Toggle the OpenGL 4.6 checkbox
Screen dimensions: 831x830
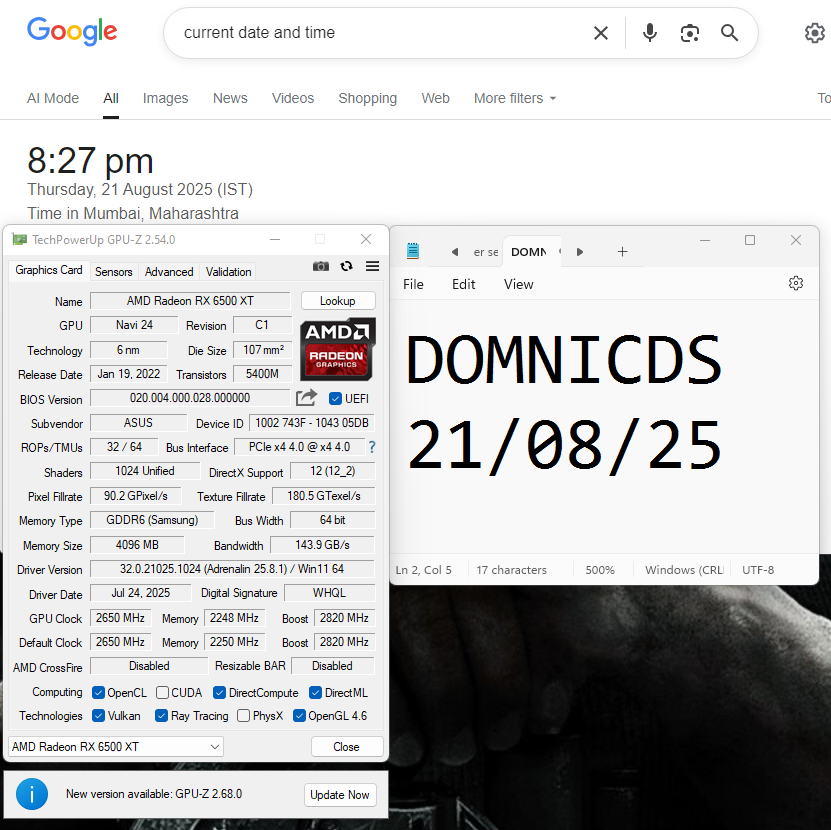(299, 716)
